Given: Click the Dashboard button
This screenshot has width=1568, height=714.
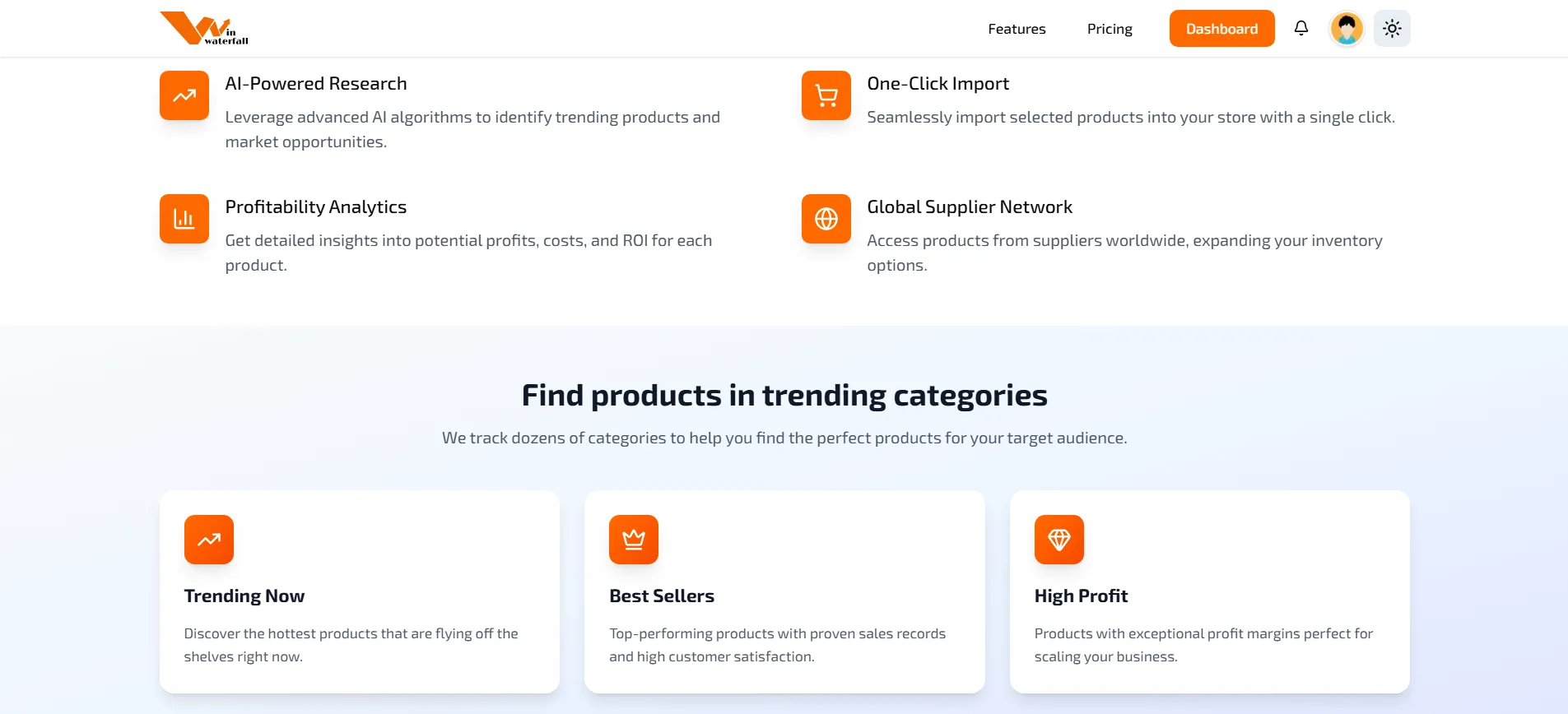Looking at the screenshot, I should coord(1221,28).
